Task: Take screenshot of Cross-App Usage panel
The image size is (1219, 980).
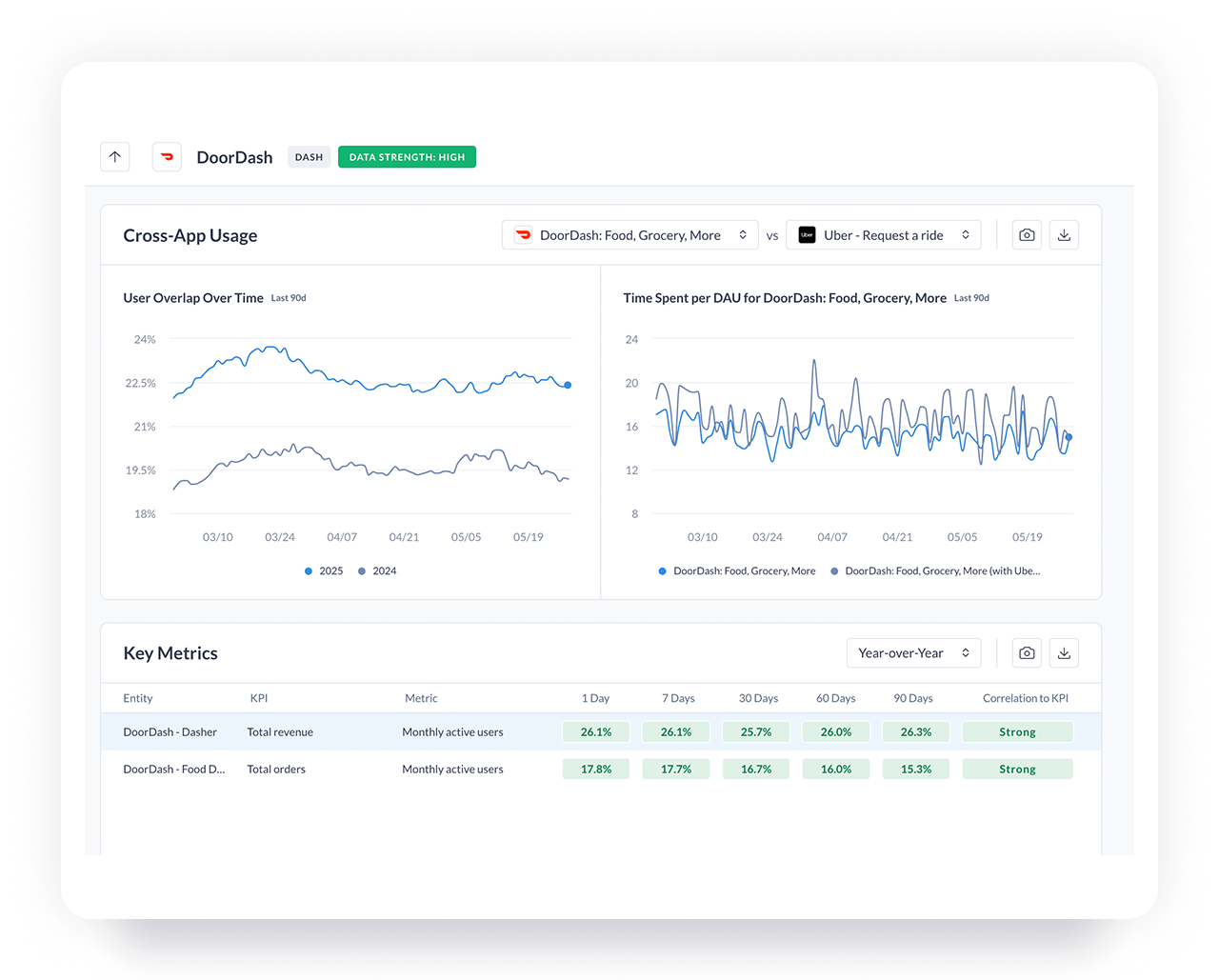Action: click(1027, 235)
